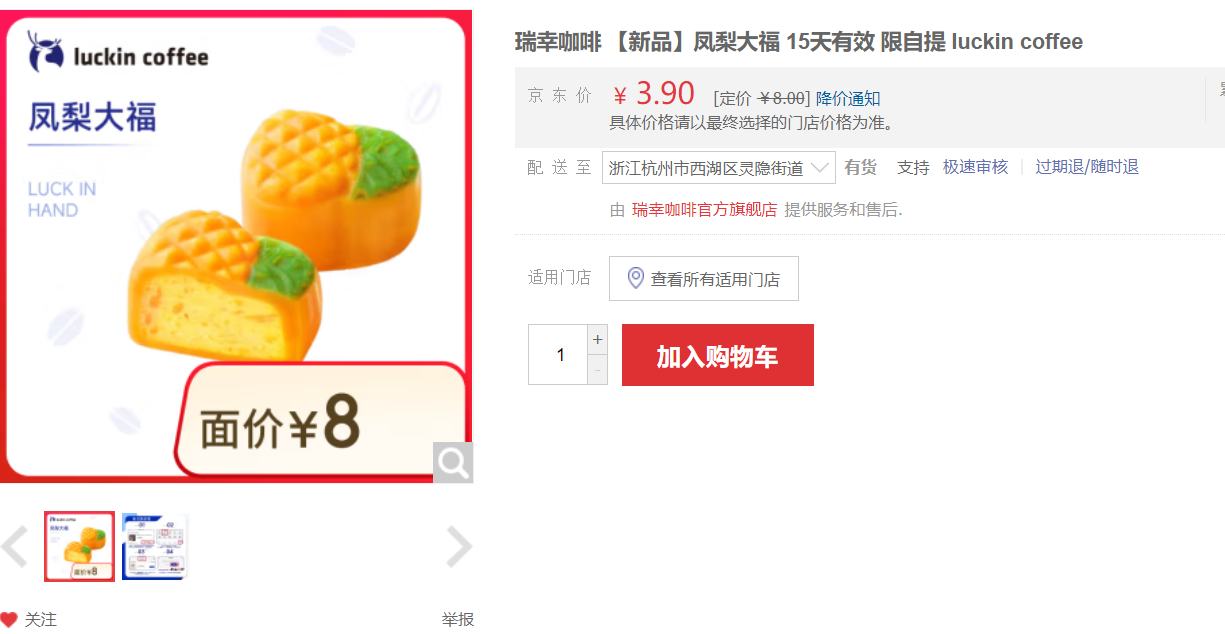Open the 降价通知 price-drop alert link

coord(848,98)
